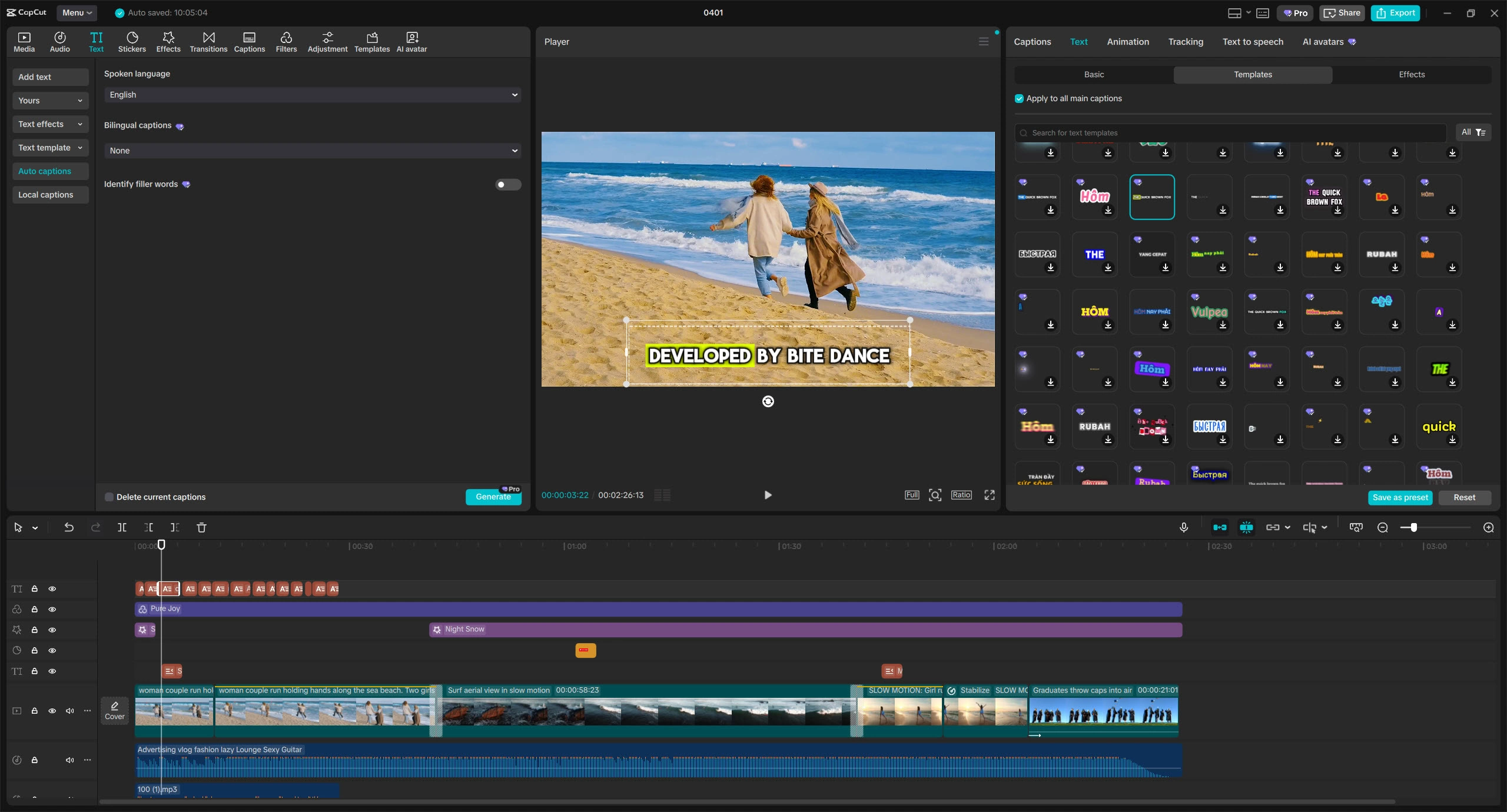Image resolution: width=1507 pixels, height=812 pixels.
Task: Open the Transitions panel
Action: pos(208,42)
